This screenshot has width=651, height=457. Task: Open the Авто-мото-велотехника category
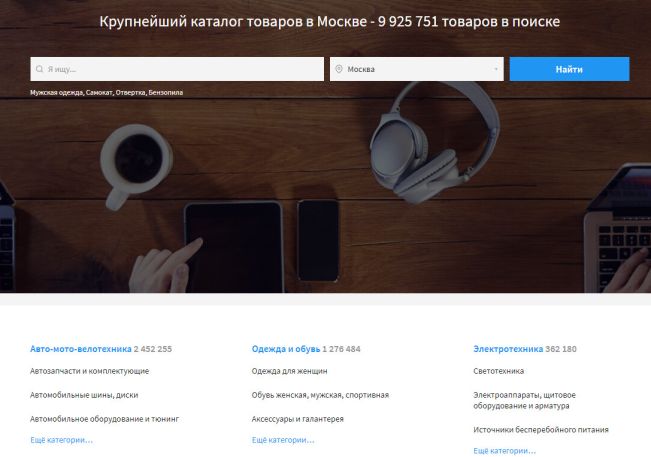81,349
